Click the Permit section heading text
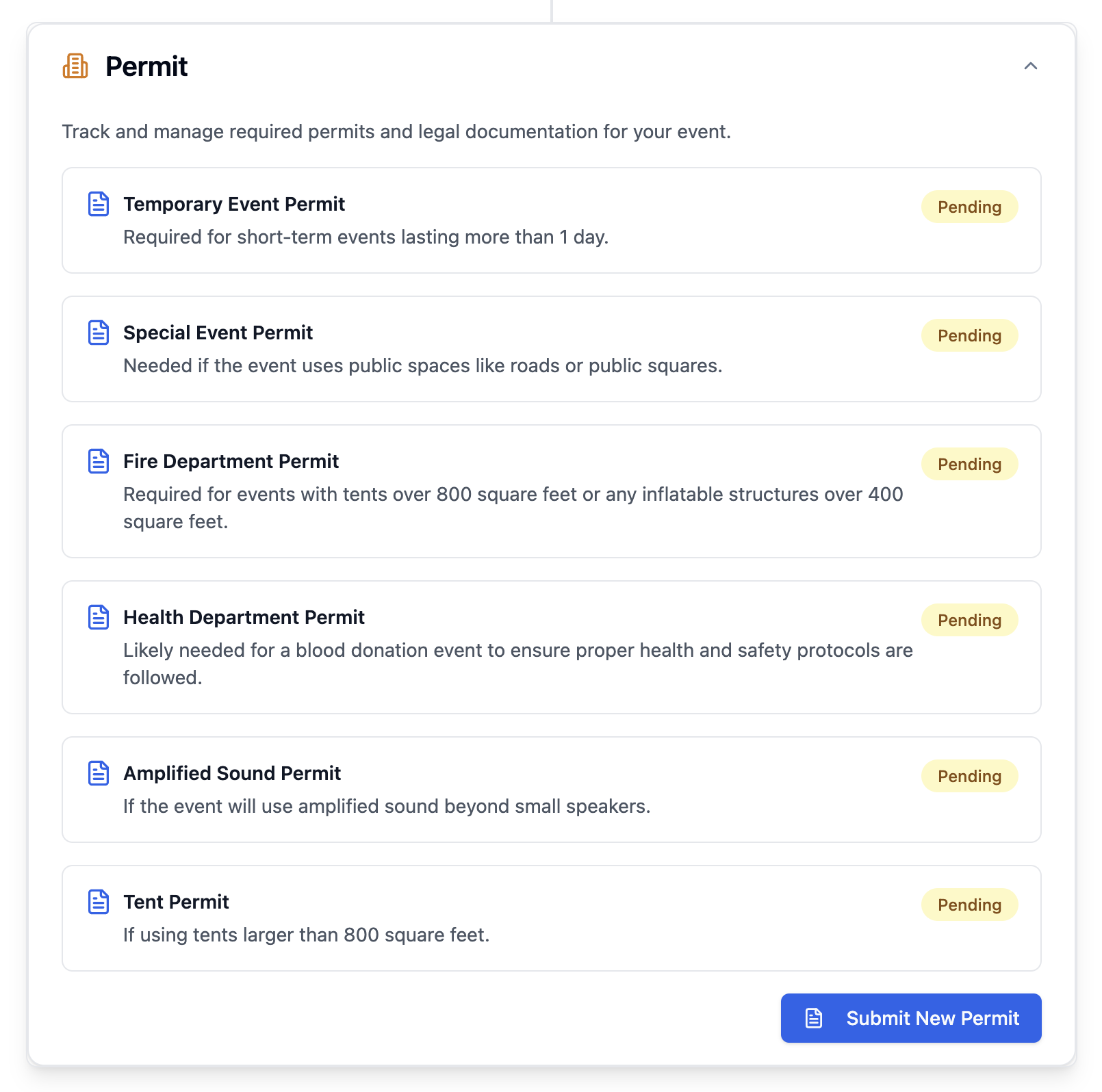The image size is (1102, 1092). [146, 66]
